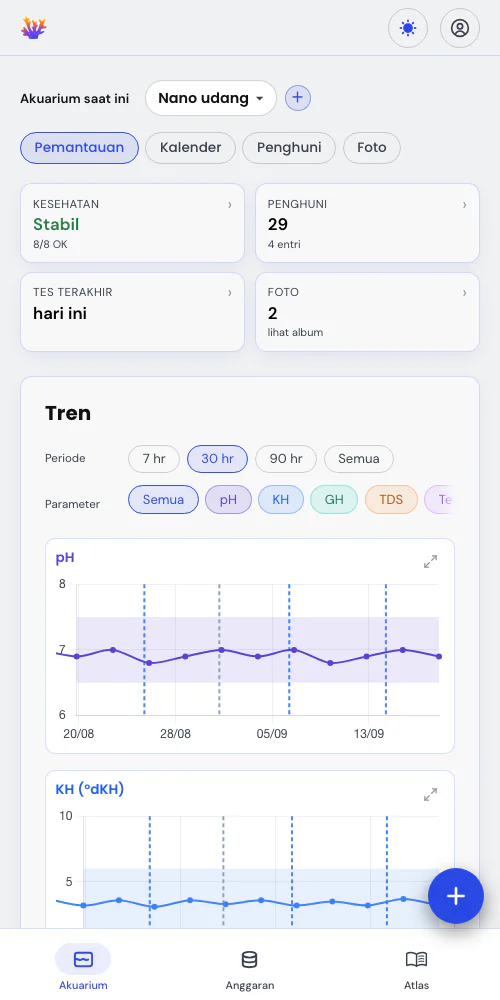Switch to the Pemantauan tab

click(x=79, y=148)
